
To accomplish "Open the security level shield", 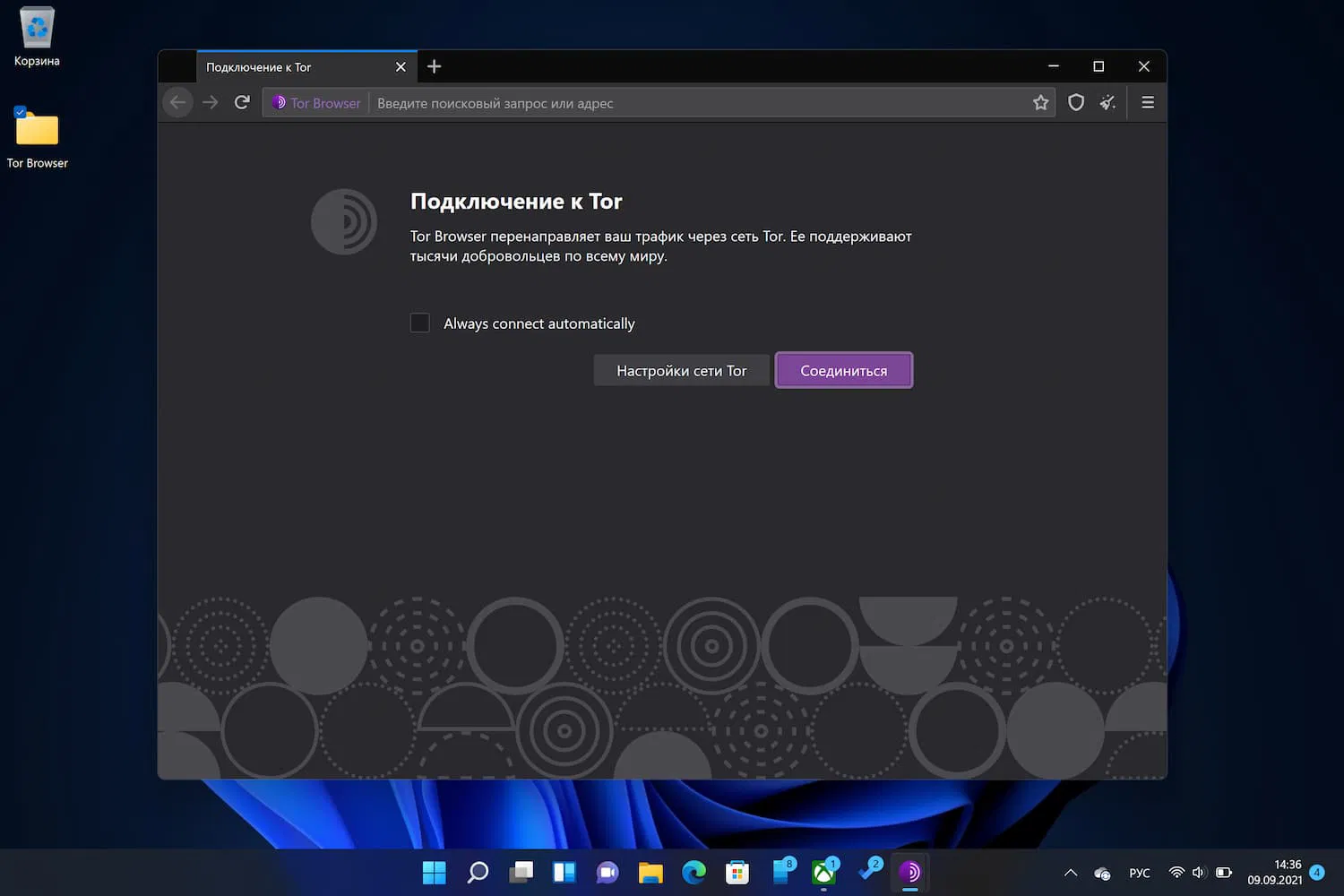I will tap(1076, 103).
